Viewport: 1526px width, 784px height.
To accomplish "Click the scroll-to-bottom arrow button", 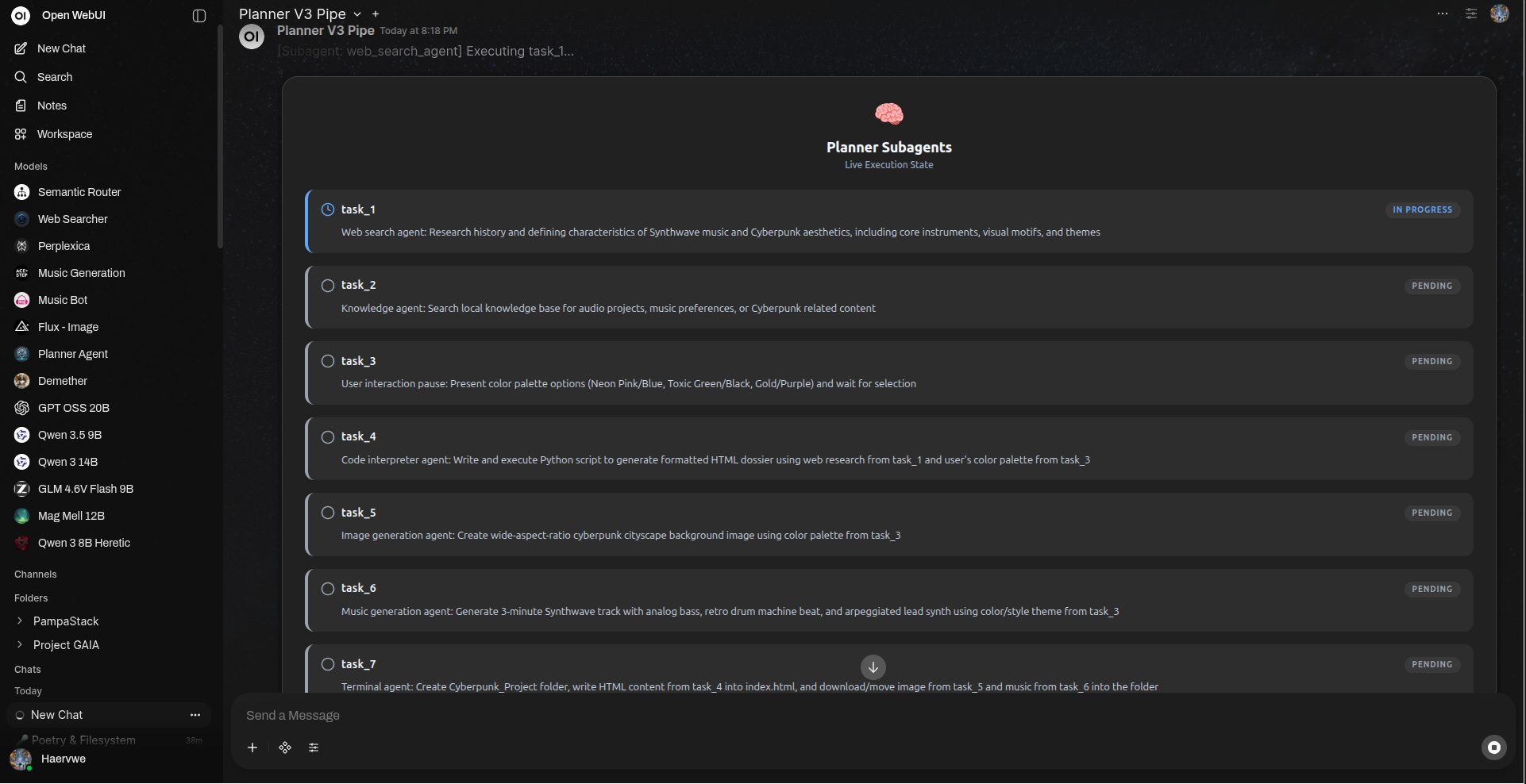I will [x=873, y=667].
